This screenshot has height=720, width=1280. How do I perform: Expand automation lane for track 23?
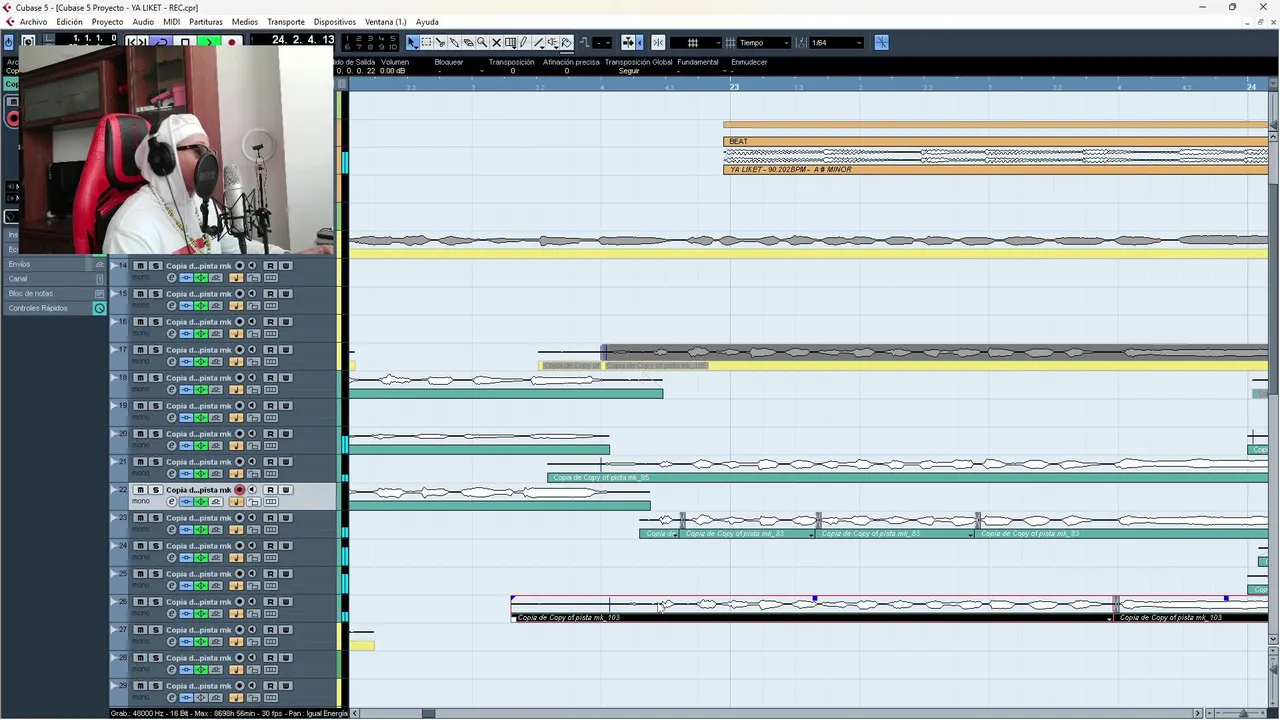click(115, 517)
